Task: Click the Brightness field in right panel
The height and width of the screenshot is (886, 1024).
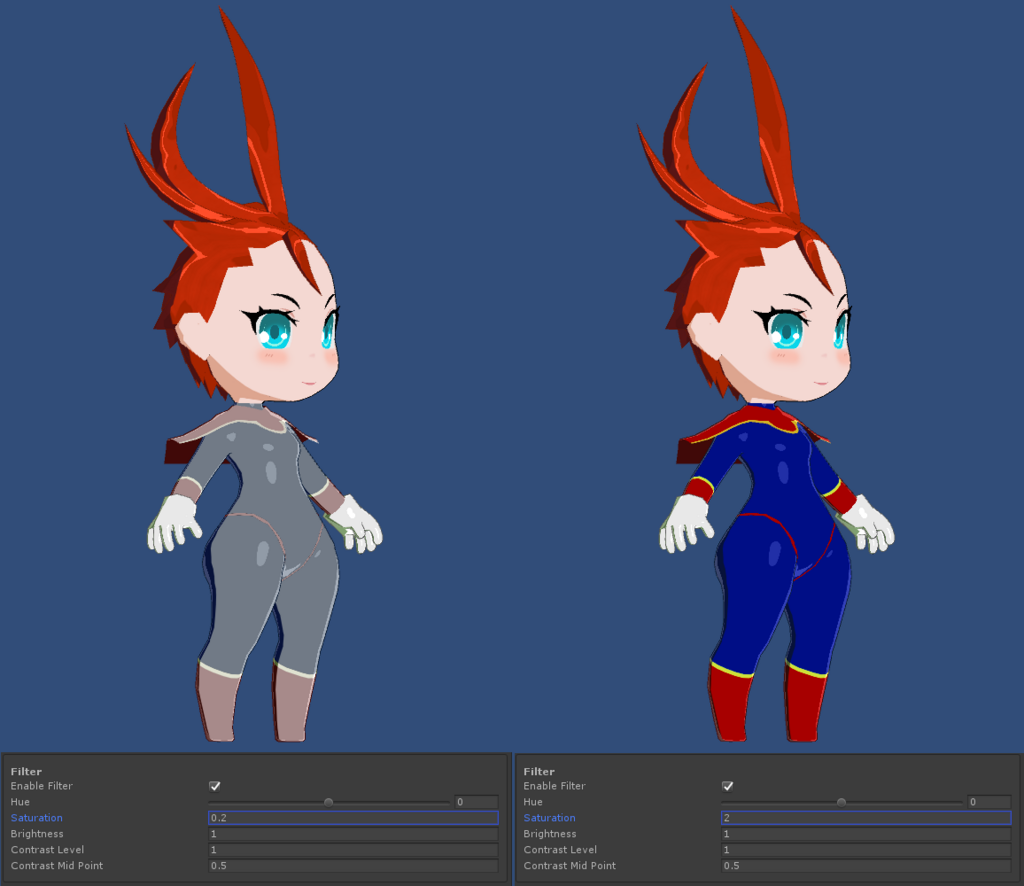Action: 866,834
